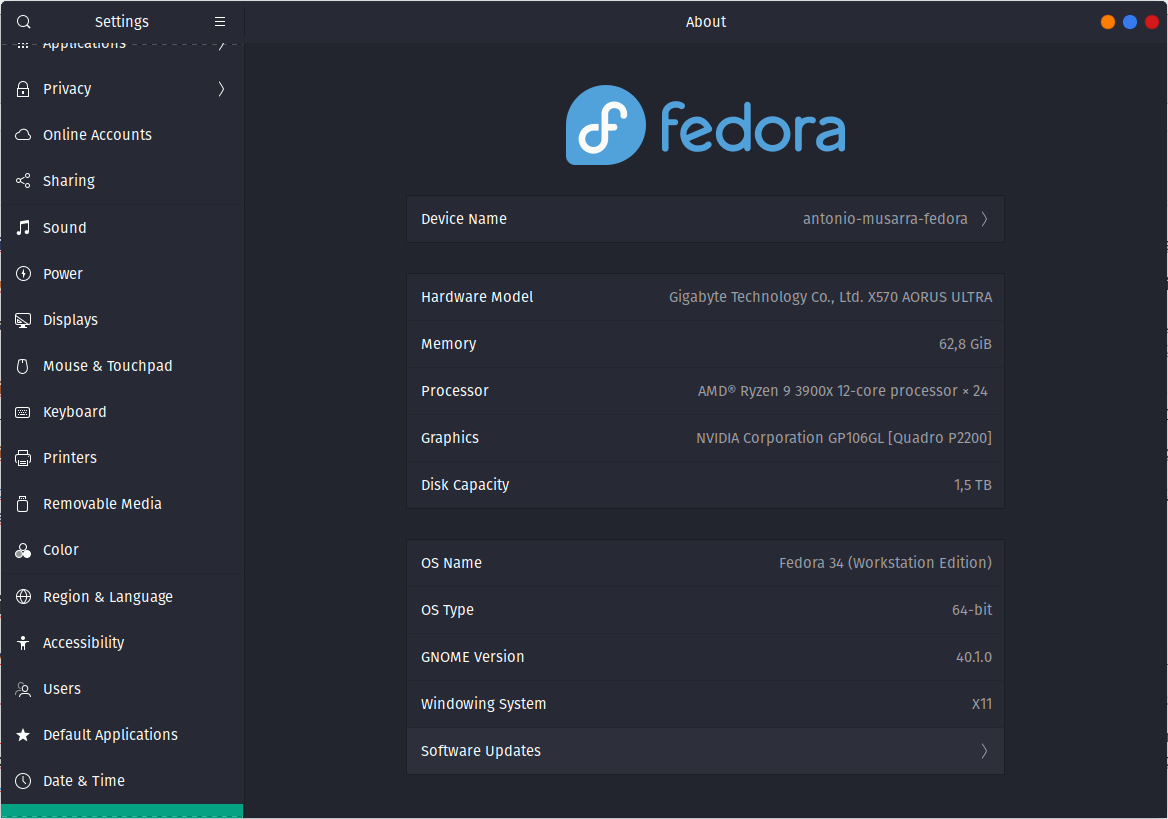This screenshot has height=819, width=1168.
Task: Click Windowing System value X11
Action: [x=982, y=703]
